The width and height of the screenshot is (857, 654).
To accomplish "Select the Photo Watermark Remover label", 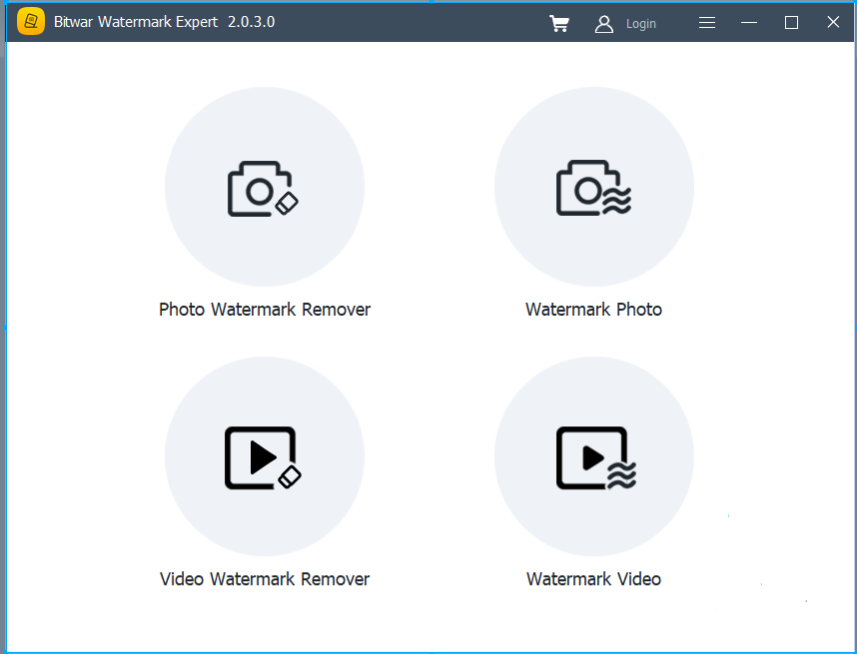I will click(x=265, y=310).
